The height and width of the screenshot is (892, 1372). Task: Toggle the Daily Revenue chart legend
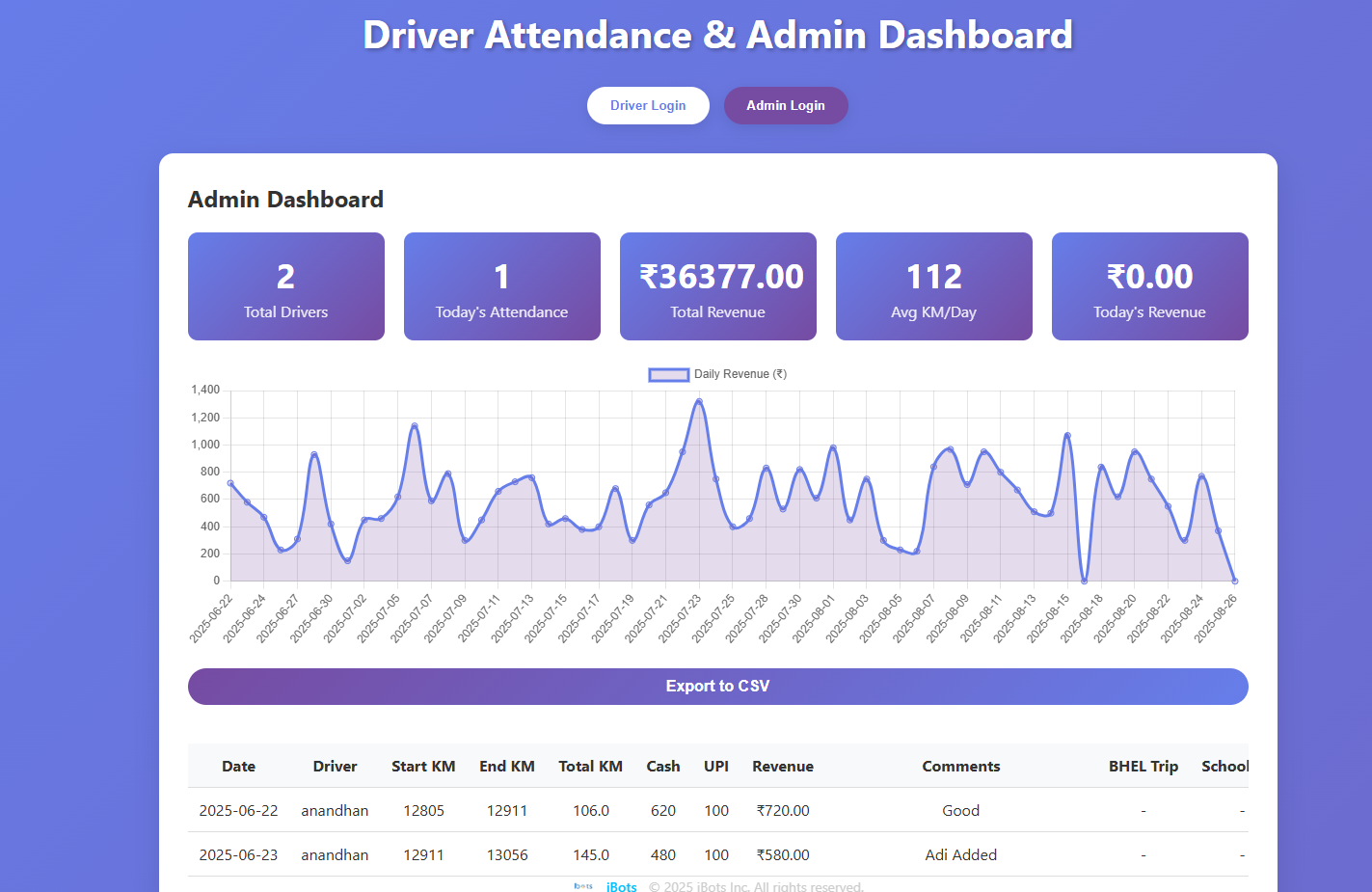pos(716,374)
